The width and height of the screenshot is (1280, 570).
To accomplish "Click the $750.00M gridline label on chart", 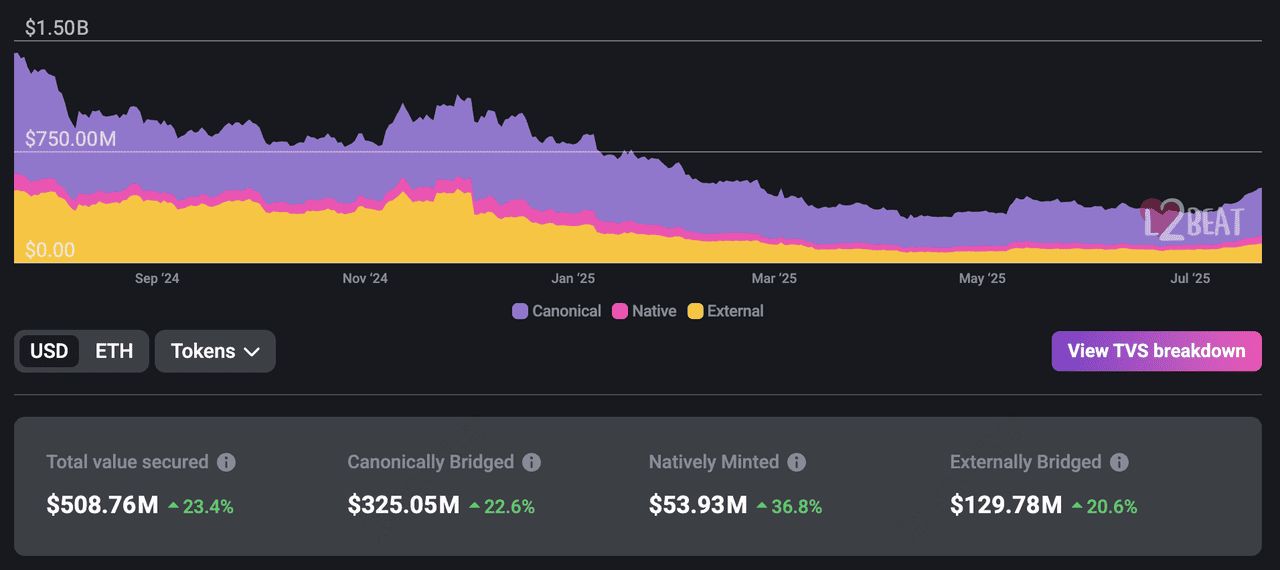I will pos(70,138).
